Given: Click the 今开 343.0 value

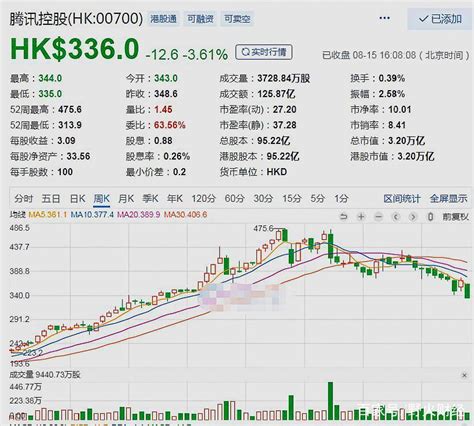Looking at the screenshot, I should click(166, 79).
